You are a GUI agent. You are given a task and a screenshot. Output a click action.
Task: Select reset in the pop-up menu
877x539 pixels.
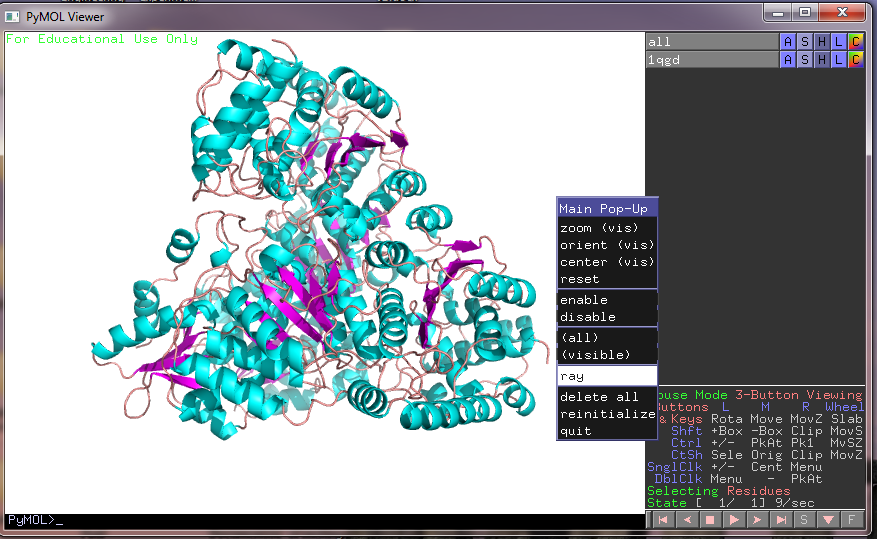pyautogui.click(x=607, y=278)
